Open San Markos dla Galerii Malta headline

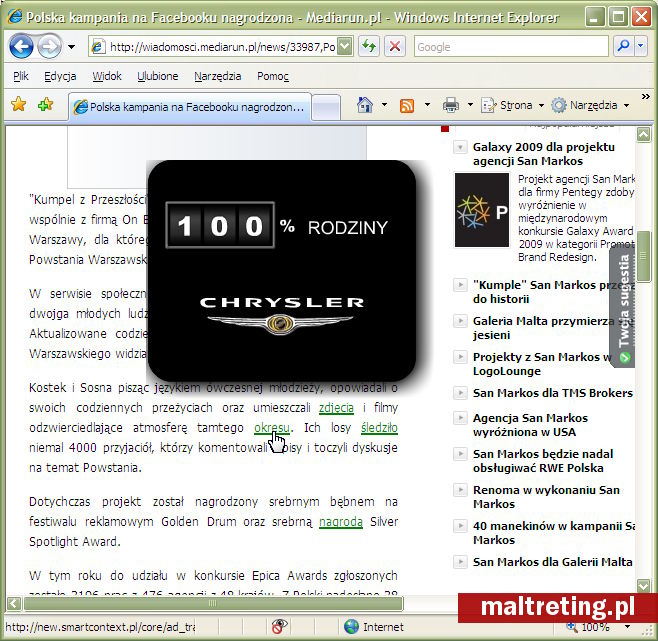pyautogui.click(x=553, y=562)
